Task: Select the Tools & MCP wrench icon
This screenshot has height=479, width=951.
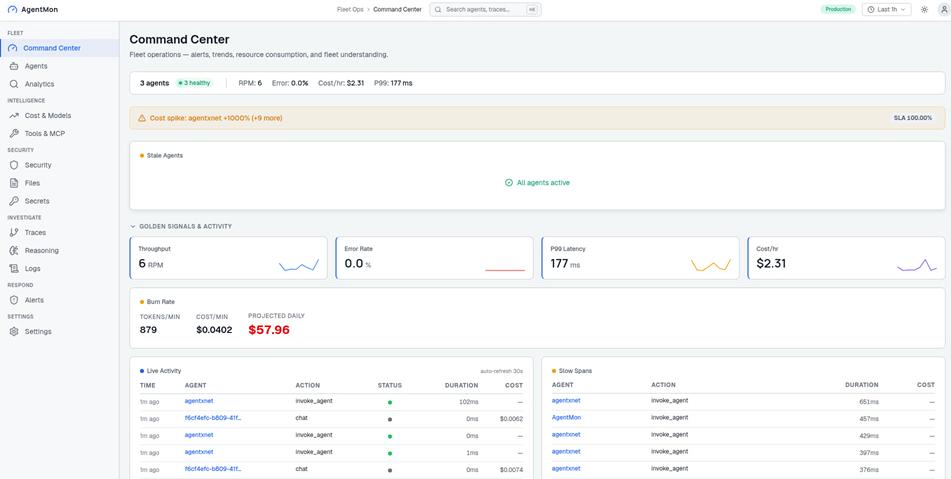Action: [14, 133]
